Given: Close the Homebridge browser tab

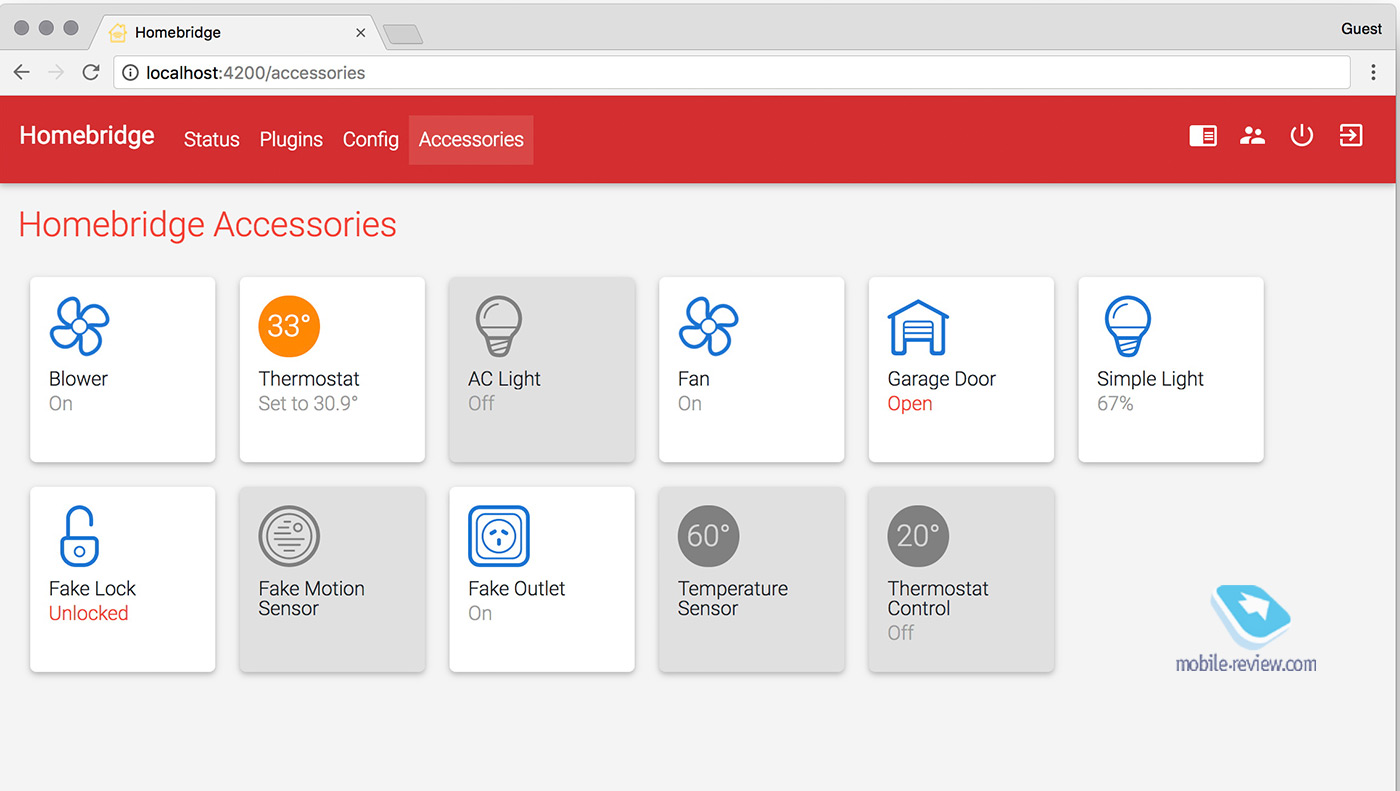Looking at the screenshot, I should [x=360, y=33].
